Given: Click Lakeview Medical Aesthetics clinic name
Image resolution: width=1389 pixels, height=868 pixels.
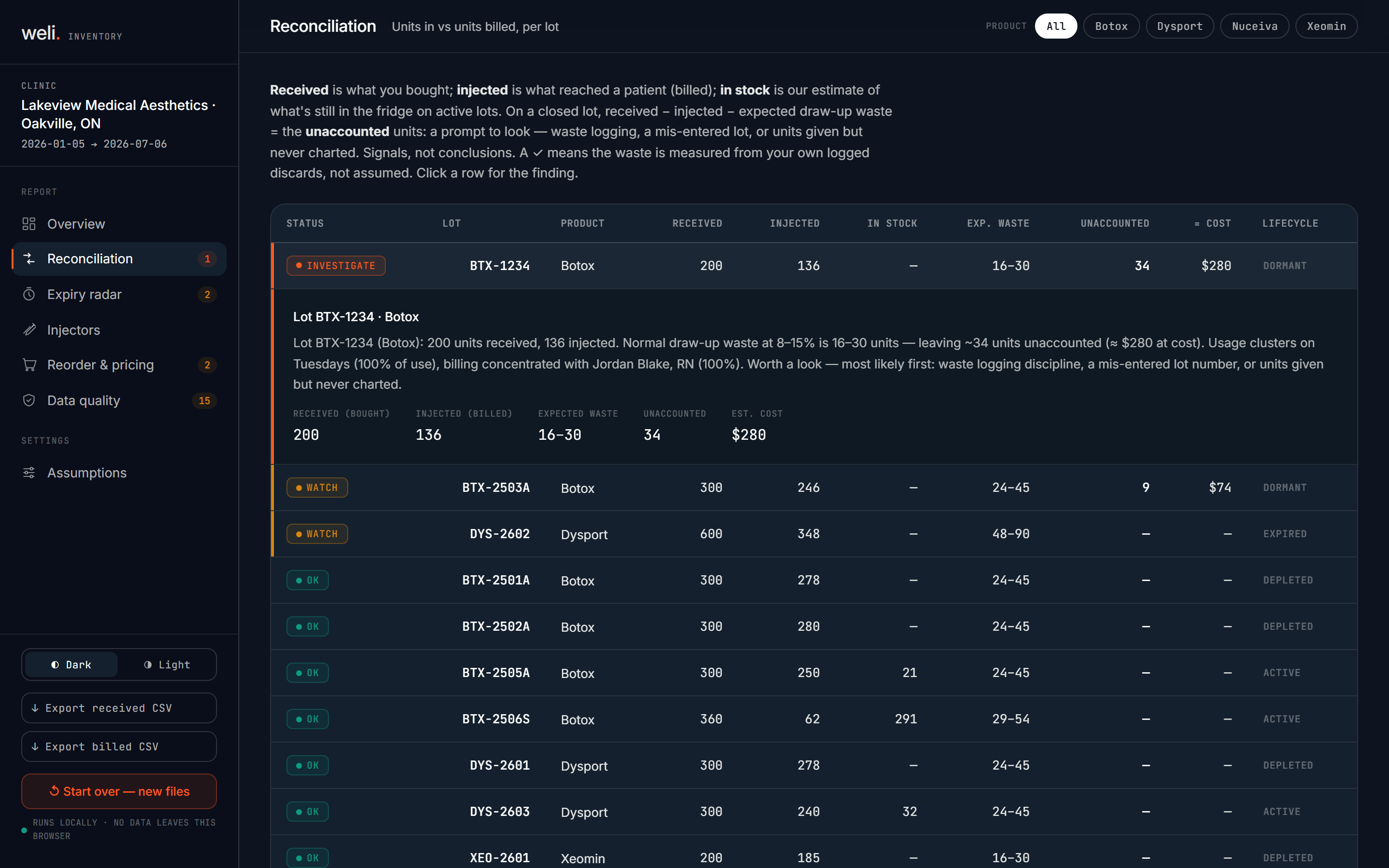Looking at the screenshot, I should point(118,114).
